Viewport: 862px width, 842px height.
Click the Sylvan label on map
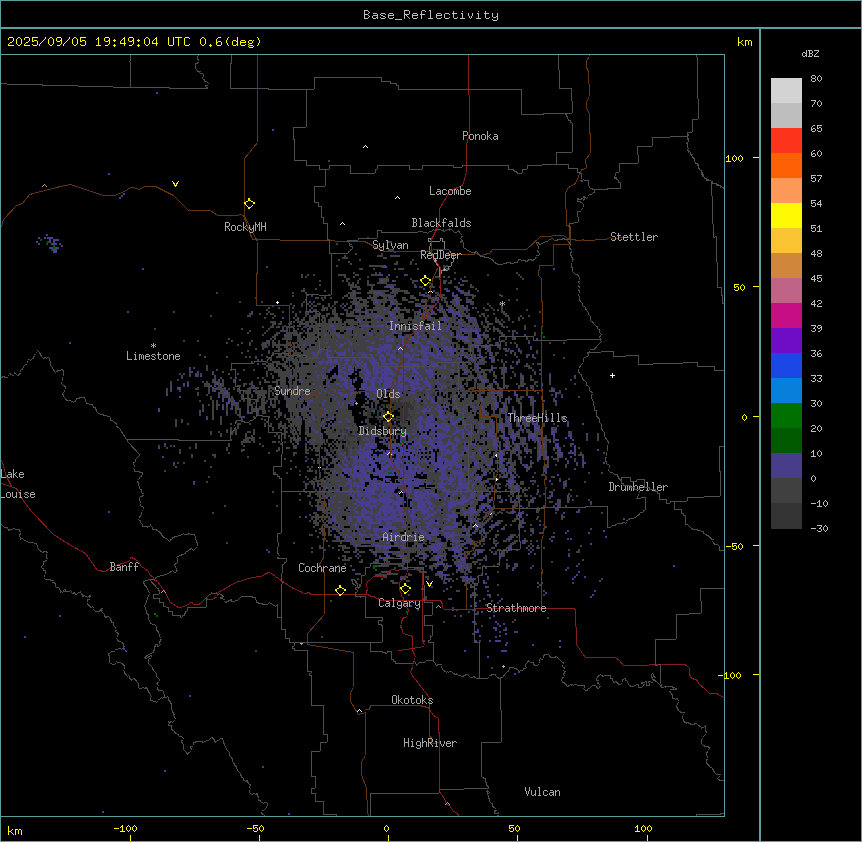(x=390, y=245)
